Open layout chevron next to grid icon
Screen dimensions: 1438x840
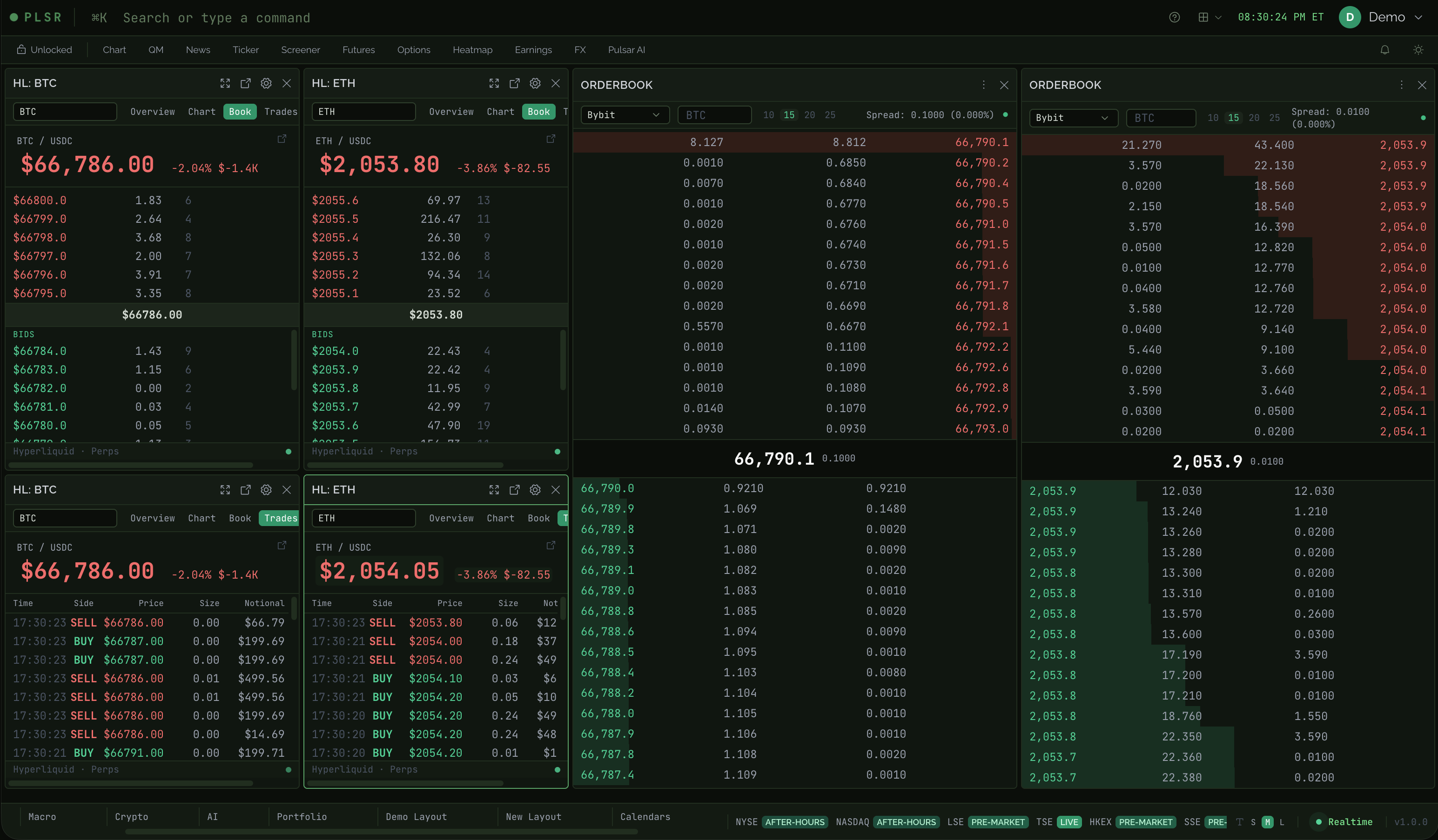tap(1218, 17)
